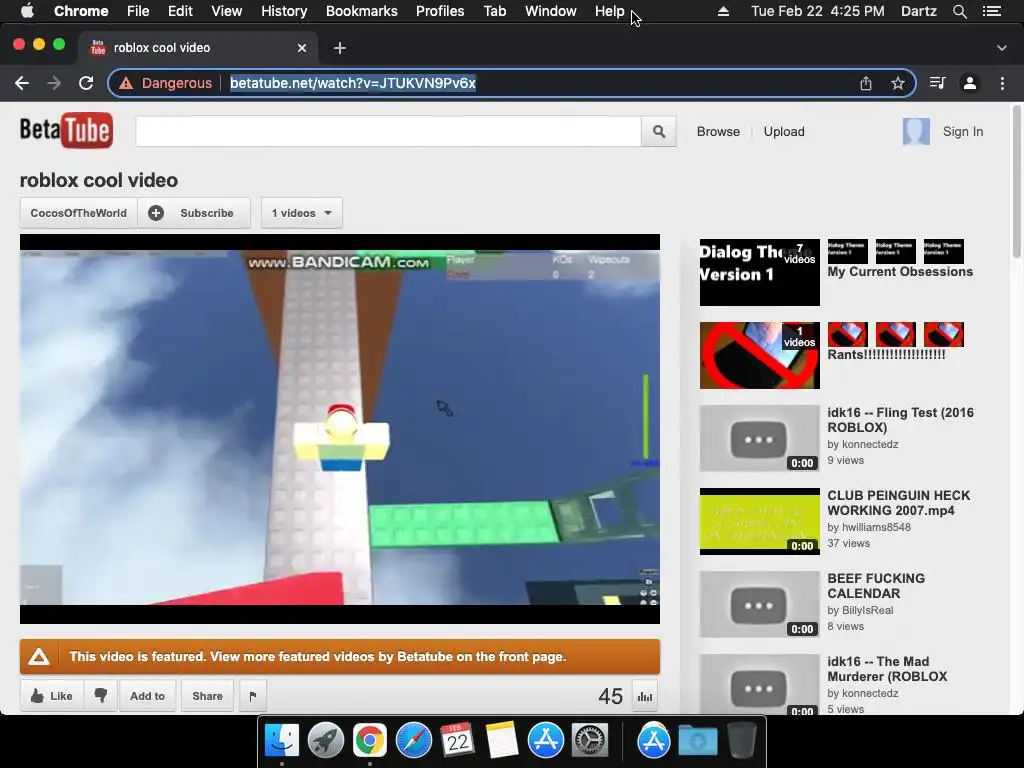1024x768 pixels.
Task: Go back with the browser back arrow
Action: pos(22,83)
